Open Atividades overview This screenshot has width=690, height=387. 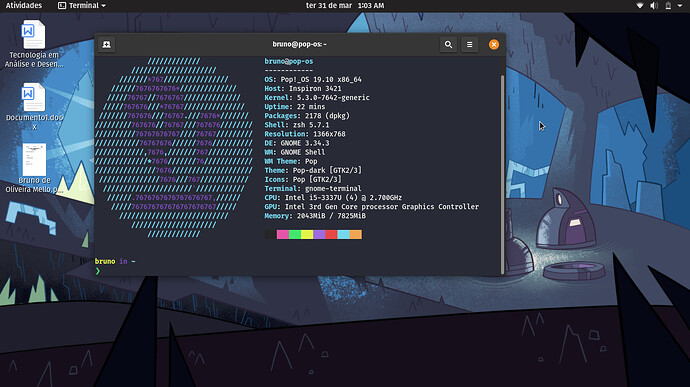[x=24, y=5]
